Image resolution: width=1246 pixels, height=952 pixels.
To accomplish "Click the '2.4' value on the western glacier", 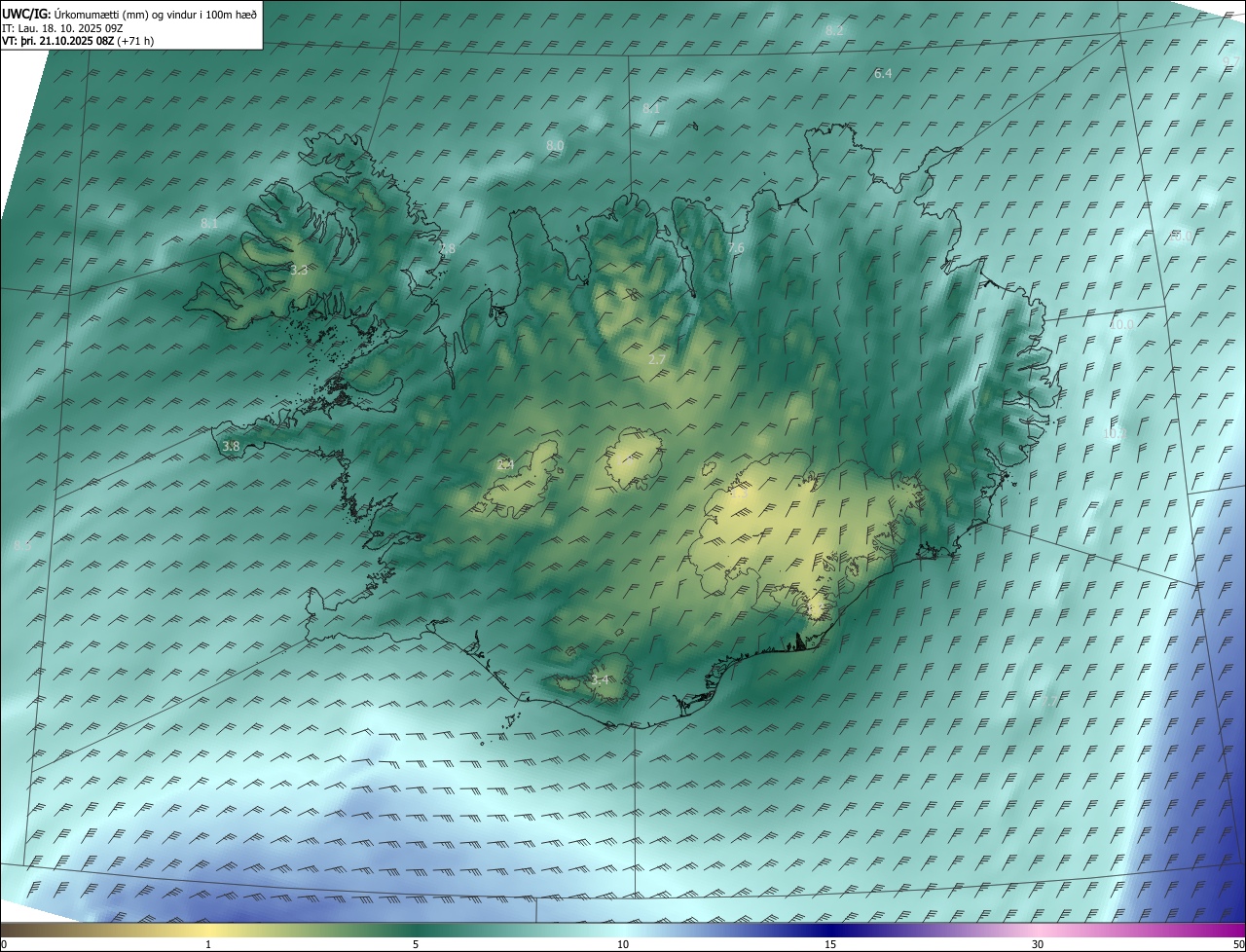I will click(x=505, y=465).
